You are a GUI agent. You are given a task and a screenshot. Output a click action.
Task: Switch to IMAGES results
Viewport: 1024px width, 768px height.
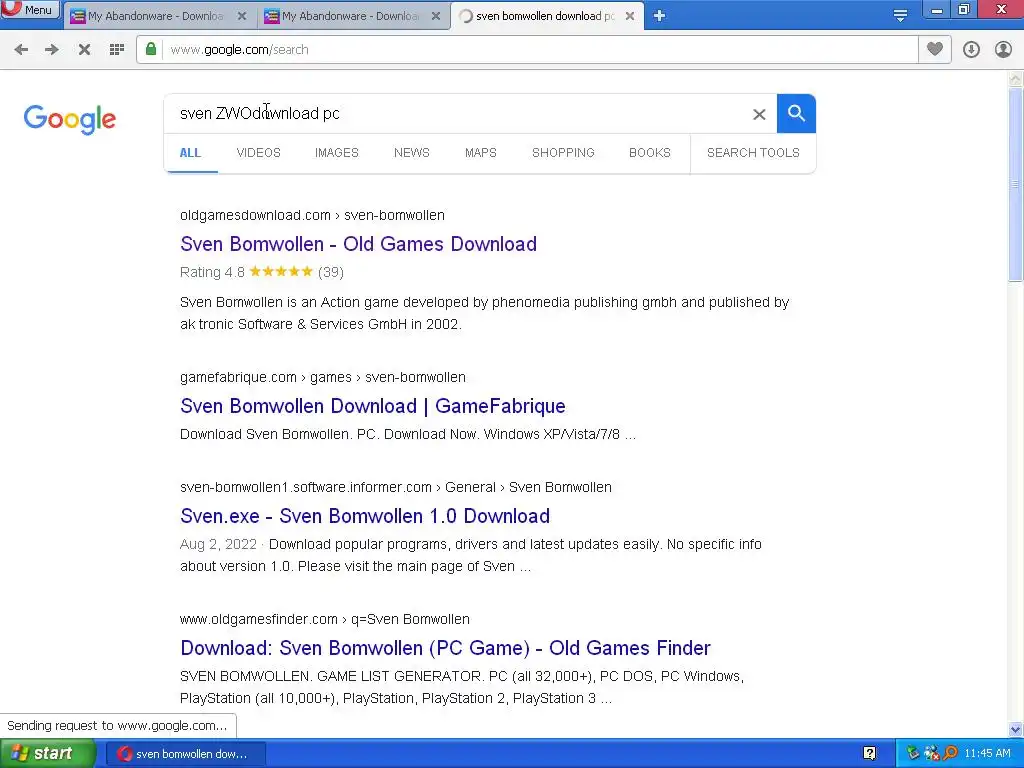pos(337,153)
